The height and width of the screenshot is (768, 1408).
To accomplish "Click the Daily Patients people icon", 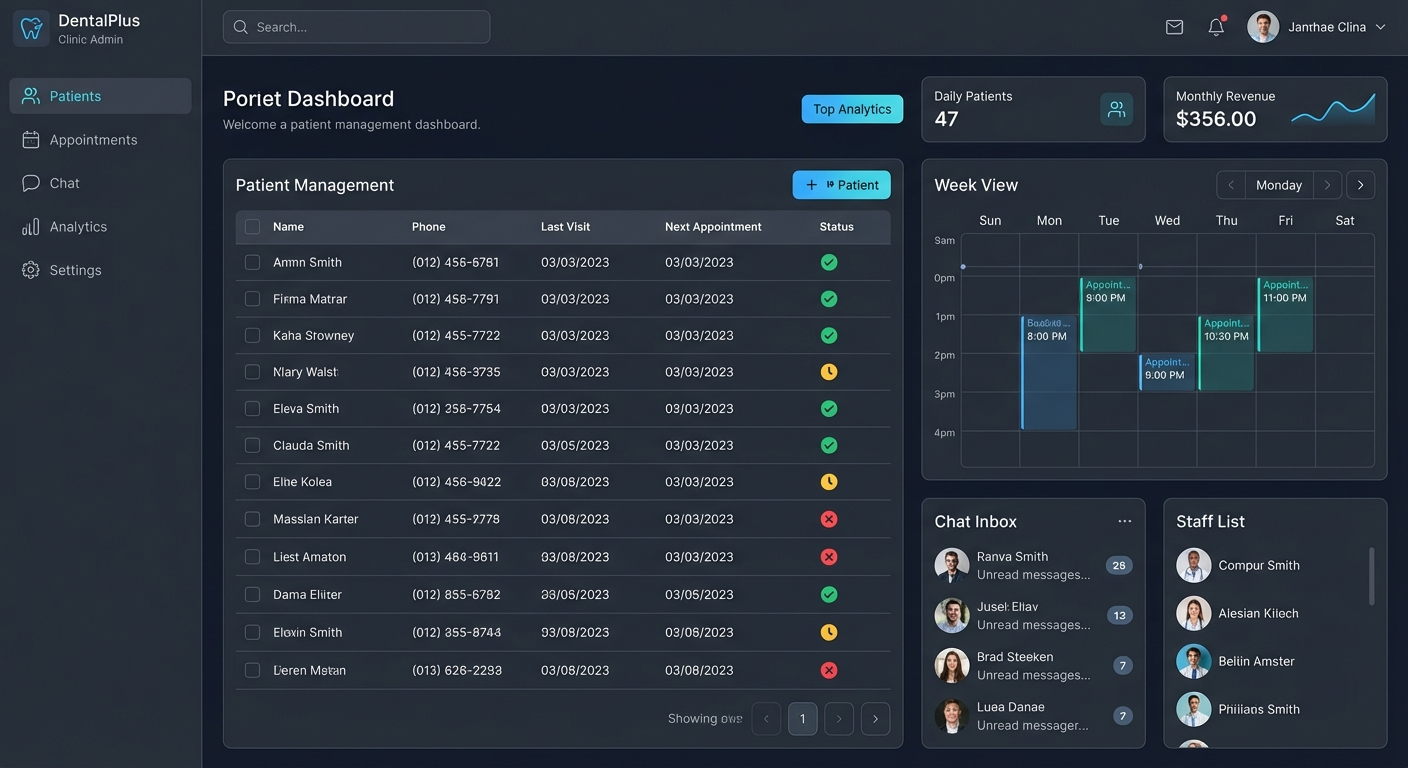I will [1116, 109].
